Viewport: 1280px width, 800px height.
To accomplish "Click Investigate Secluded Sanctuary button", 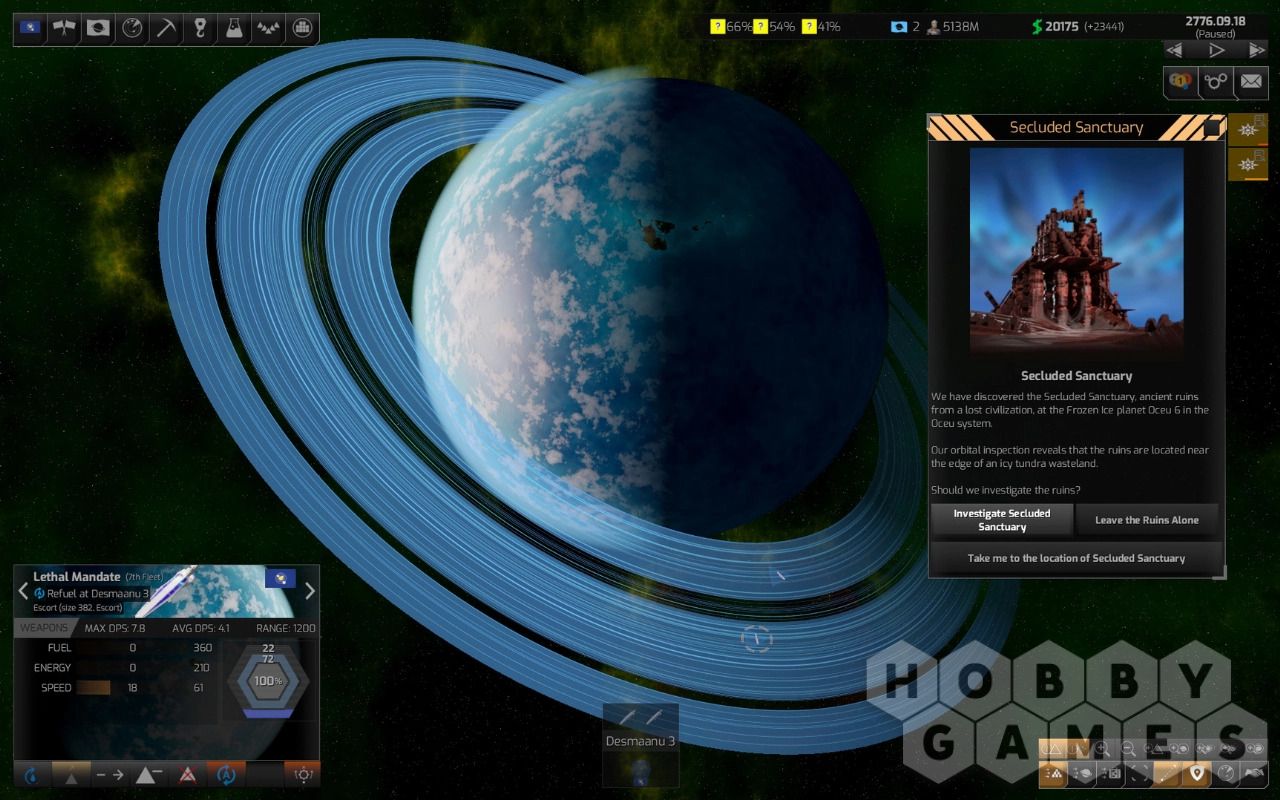I will point(1002,520).
